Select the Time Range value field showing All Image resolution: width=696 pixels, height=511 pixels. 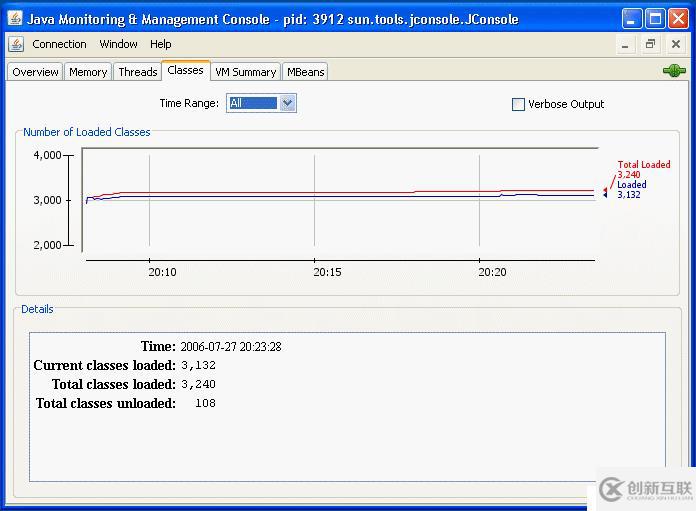click(x=253, y=103)
